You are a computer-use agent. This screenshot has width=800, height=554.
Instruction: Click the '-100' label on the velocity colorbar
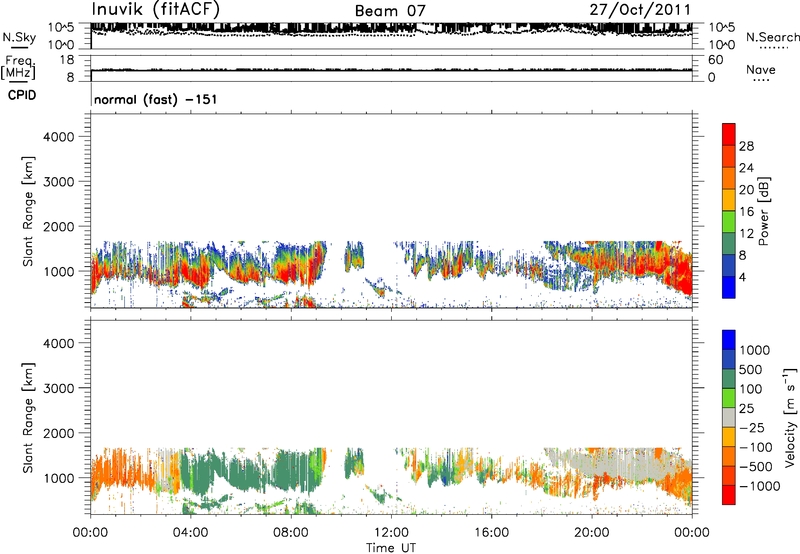[755, 447]
